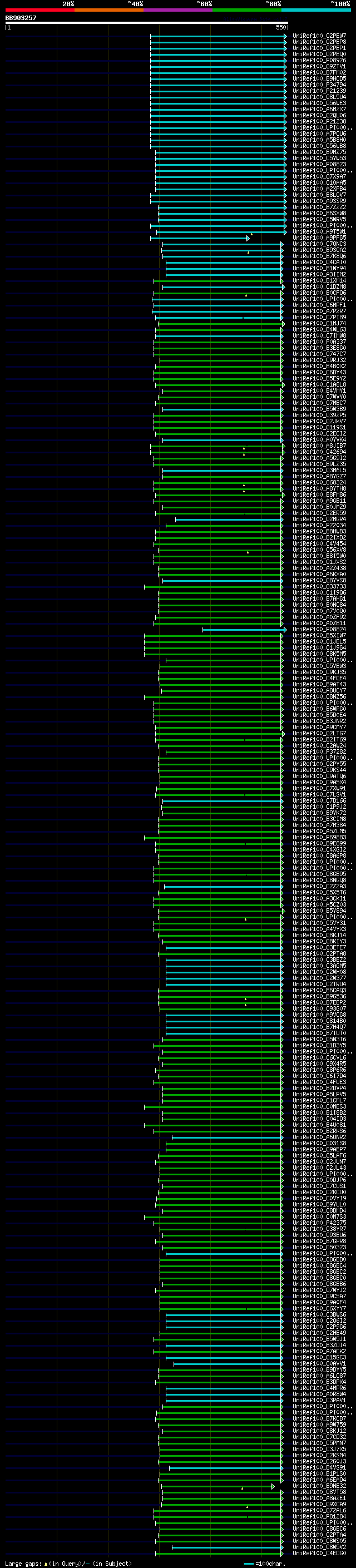Select the UniRef100_P34794 label
The height and width of the screenshot is (1568, 356).
pyautogui.click(x=319, y=85)
